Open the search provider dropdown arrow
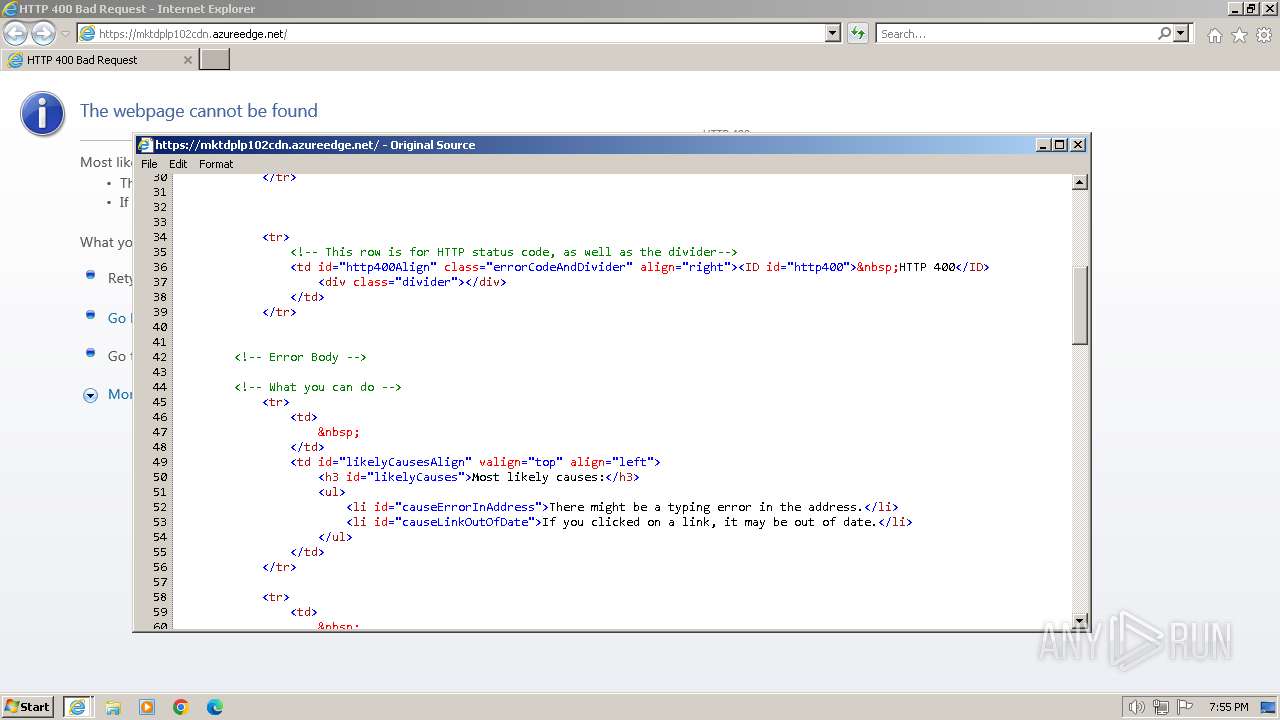 (x=1181, y=33)
